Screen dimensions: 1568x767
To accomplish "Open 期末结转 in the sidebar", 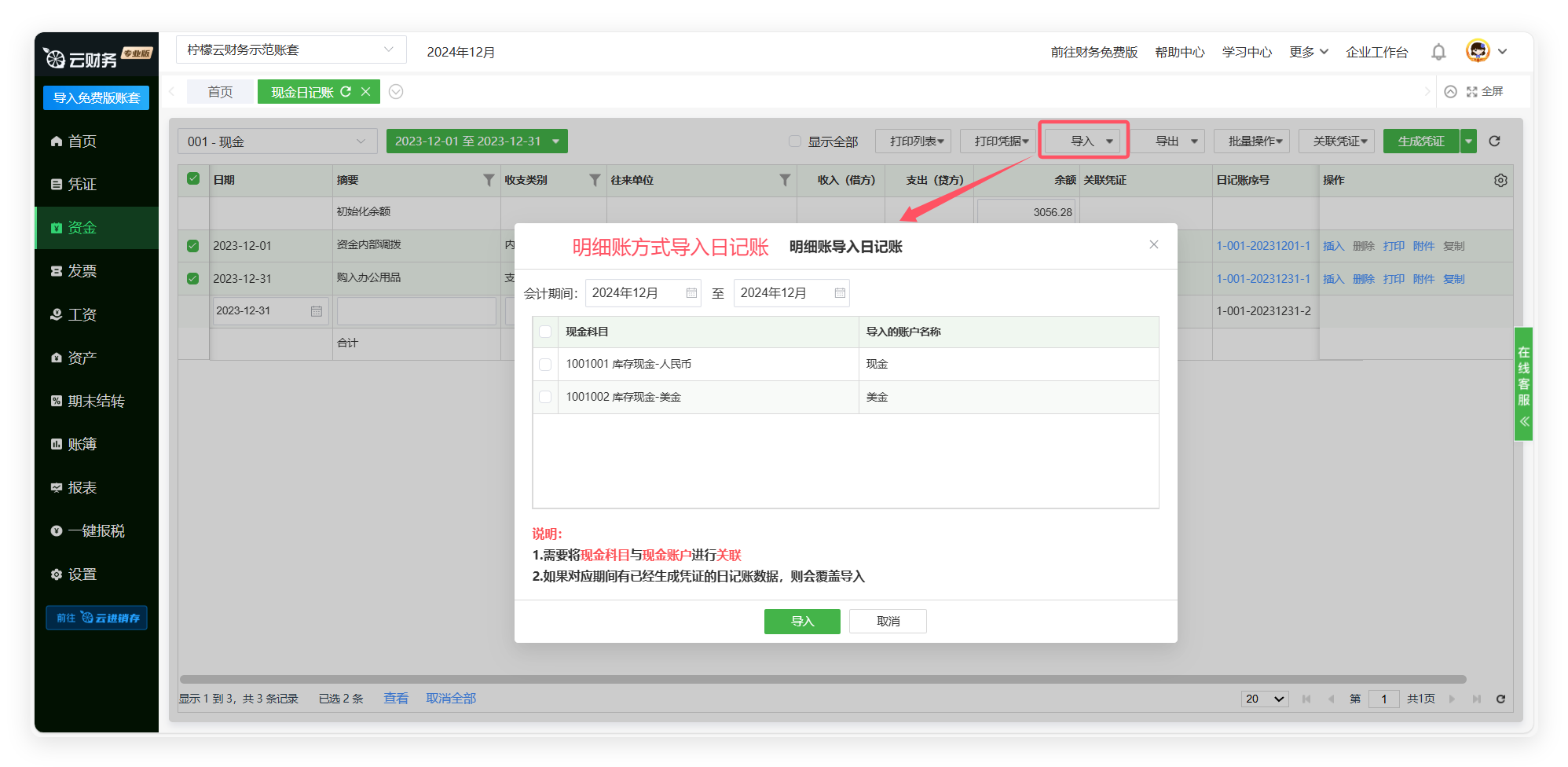I will coord(96,402).
